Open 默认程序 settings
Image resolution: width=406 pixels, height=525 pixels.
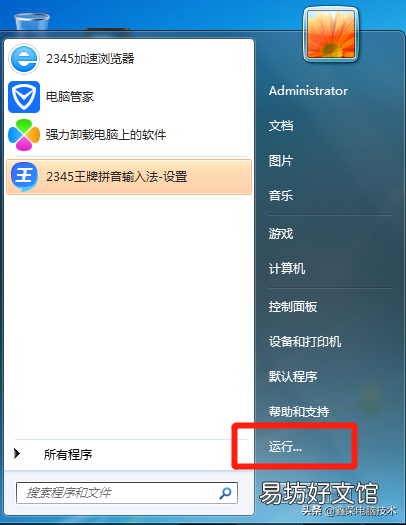pyautogui.click(x=293, y=376)
